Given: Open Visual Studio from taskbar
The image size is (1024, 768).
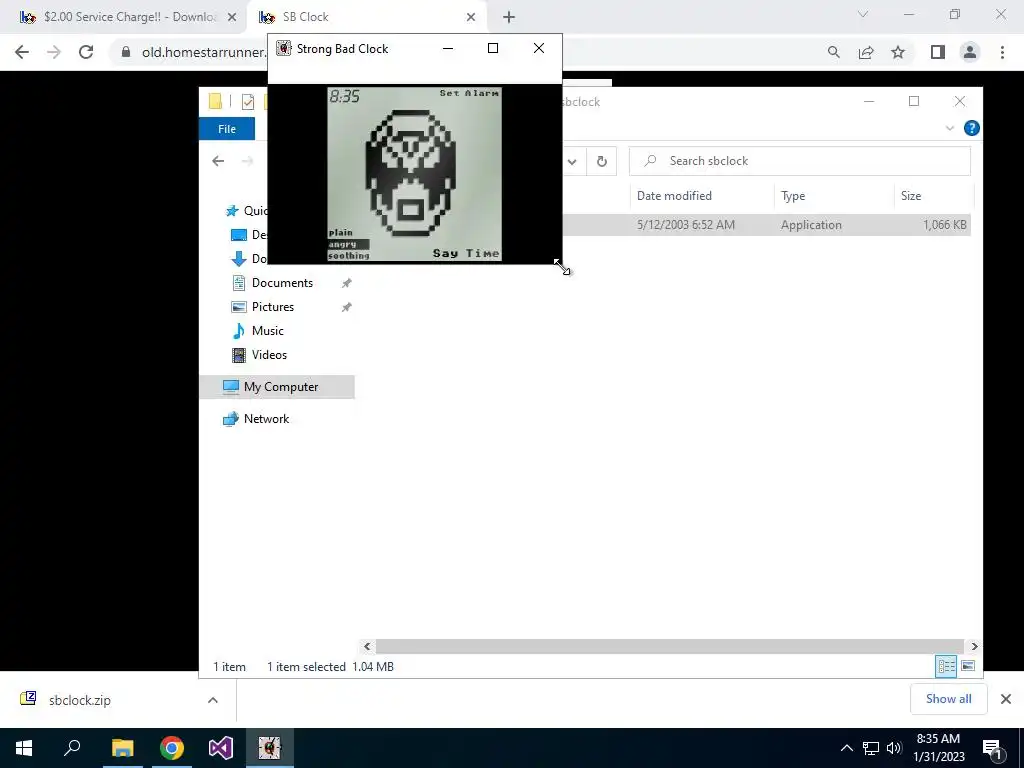Looking at the screenshot, I should [x=221, y=748].
